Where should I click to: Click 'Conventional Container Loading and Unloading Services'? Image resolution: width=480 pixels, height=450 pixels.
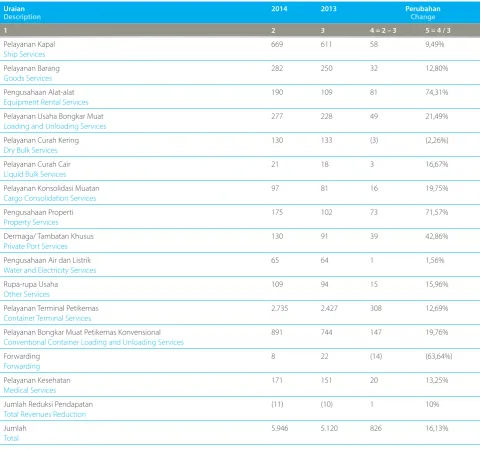point(94,342)
